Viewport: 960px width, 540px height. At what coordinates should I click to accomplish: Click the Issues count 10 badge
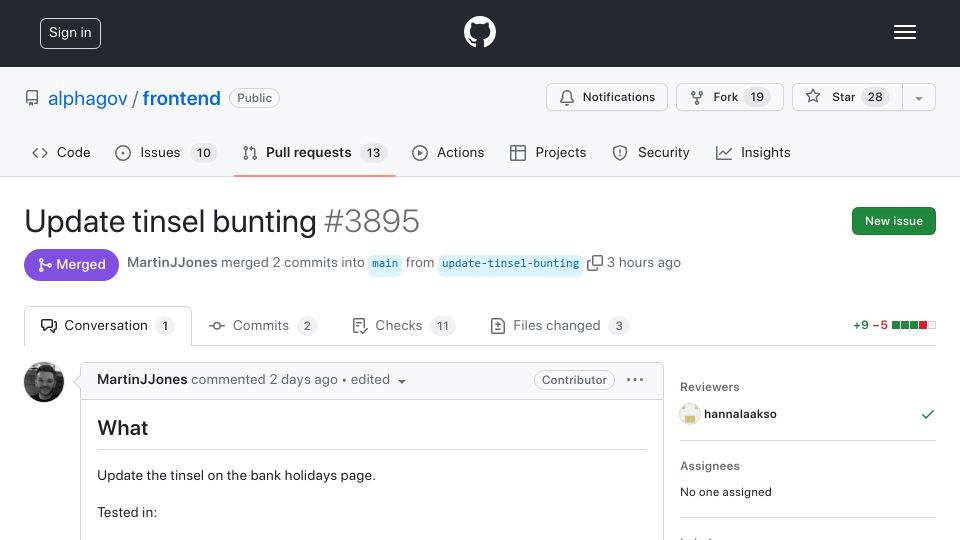(x=203, y=152)
